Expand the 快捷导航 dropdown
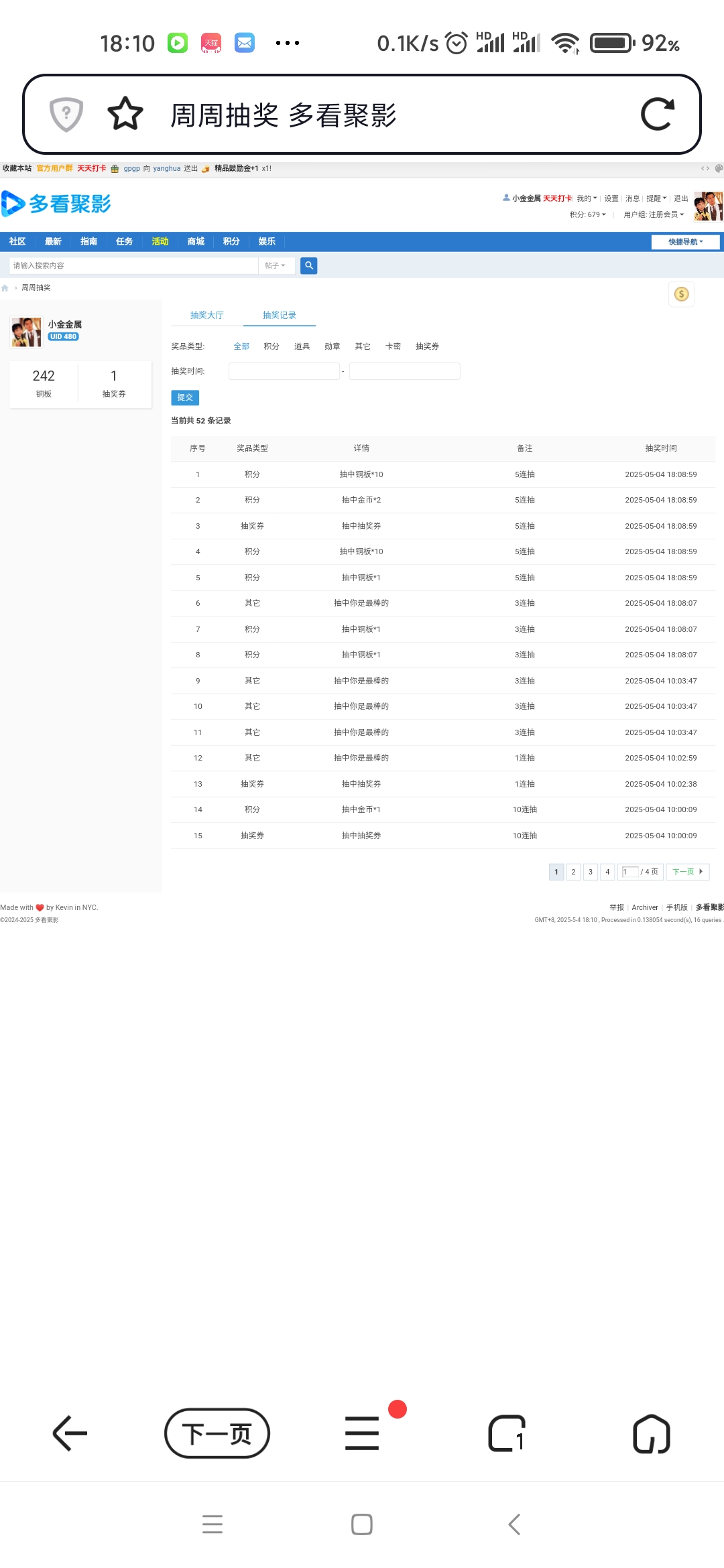724x1568 pixels. [x=686, y=242]
